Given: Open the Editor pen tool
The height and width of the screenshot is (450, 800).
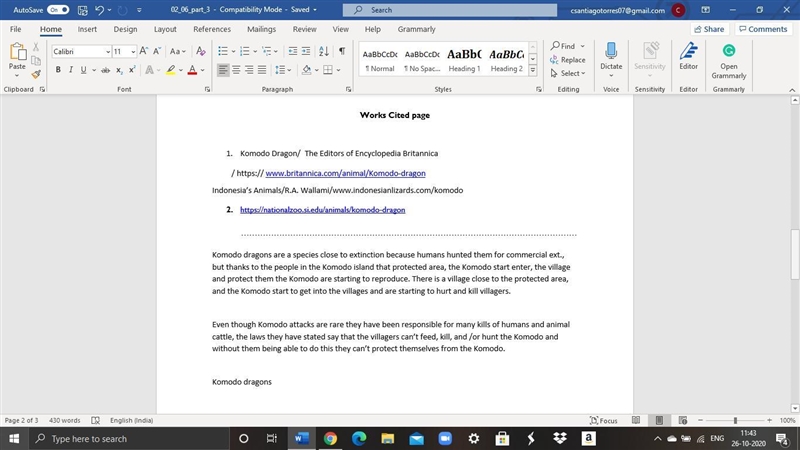Looking at the screenshot, I should (x=688, y=56).
